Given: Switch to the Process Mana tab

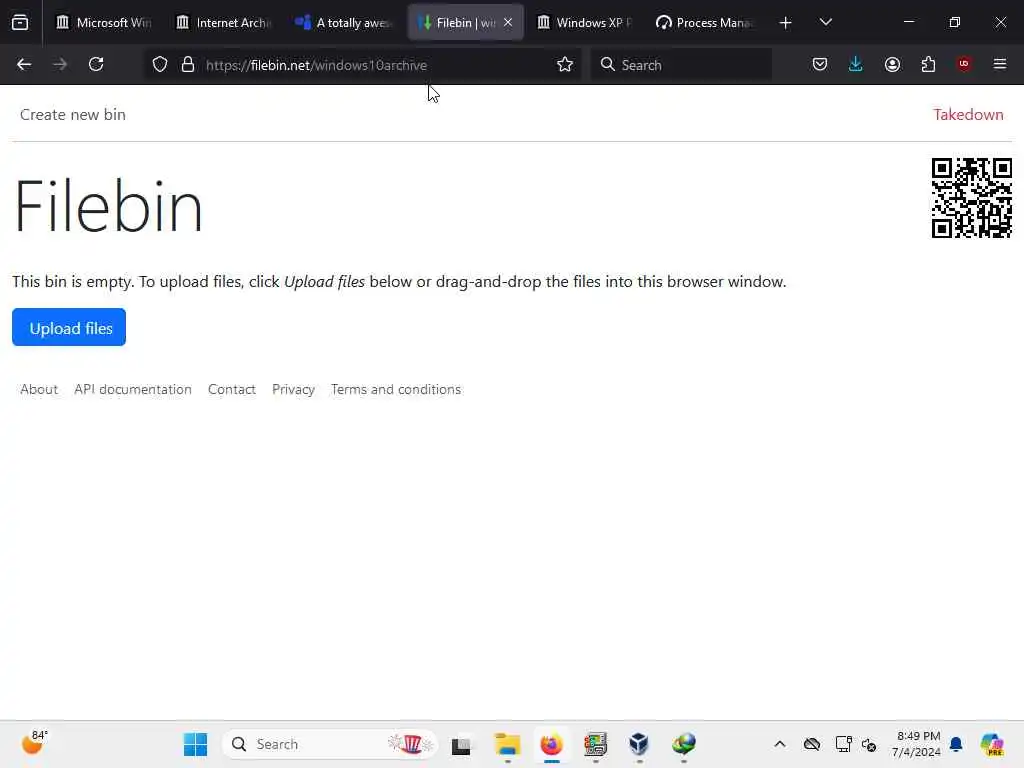Looking at the screenshot, I should click(x=704, y=23).
